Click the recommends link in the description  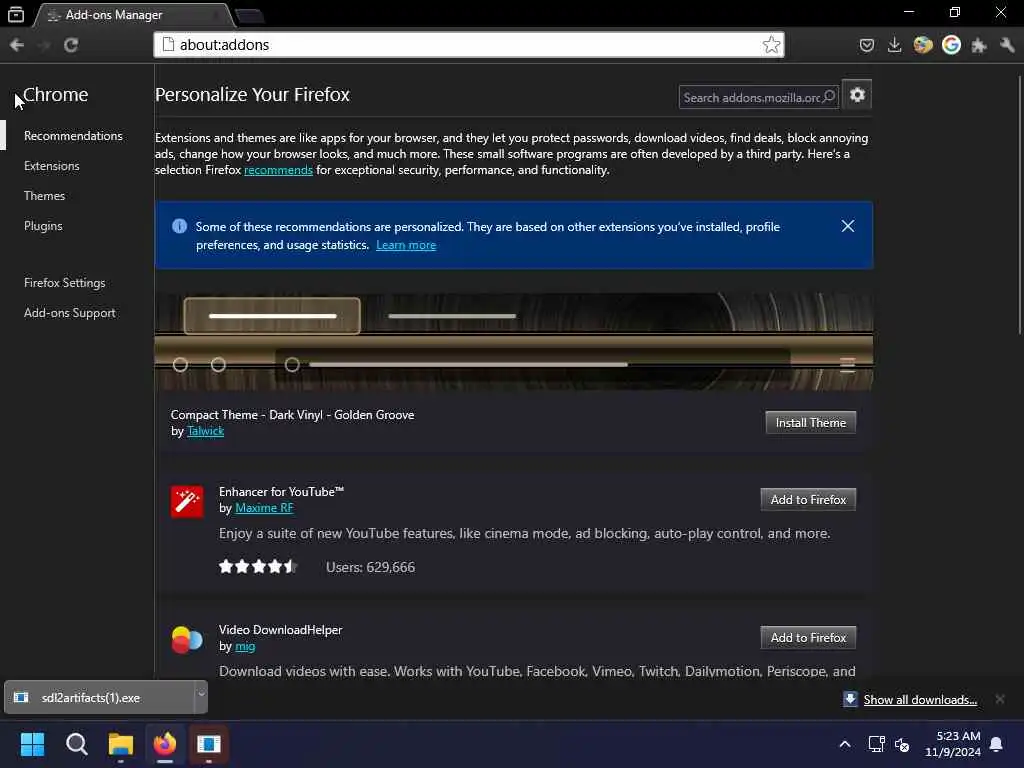[x=278, y=170]
